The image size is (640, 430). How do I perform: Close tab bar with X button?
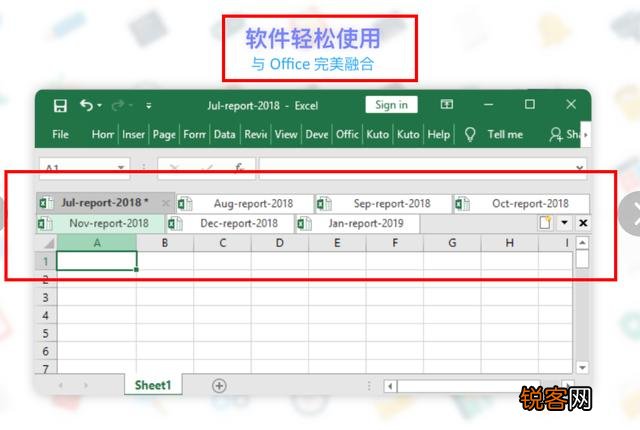[x=583, y=223]
